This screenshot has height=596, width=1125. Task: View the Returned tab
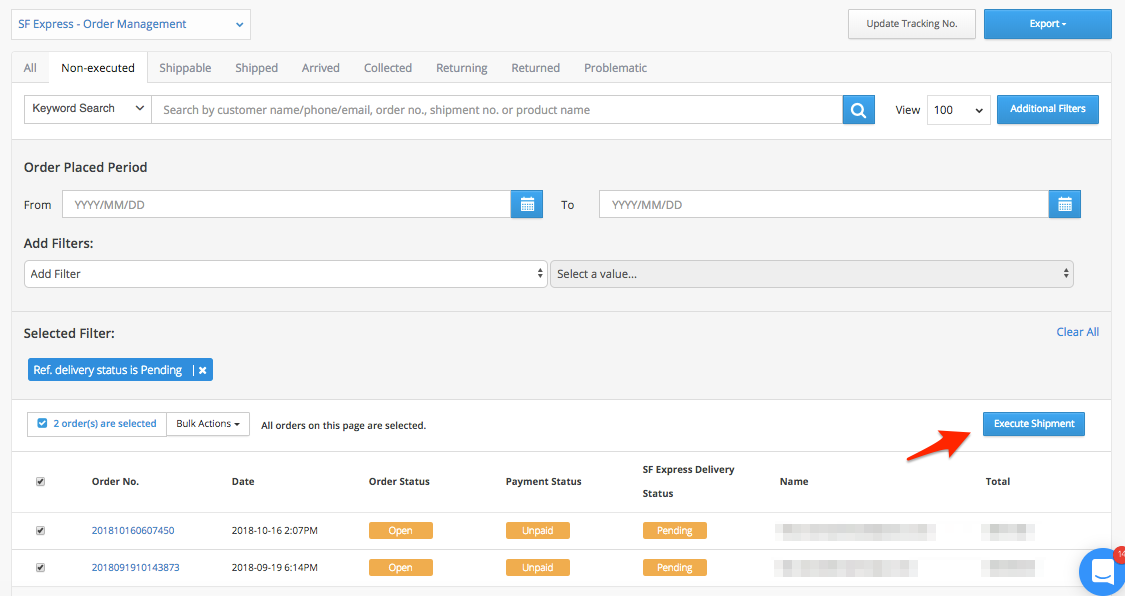[x=535, y=68]
